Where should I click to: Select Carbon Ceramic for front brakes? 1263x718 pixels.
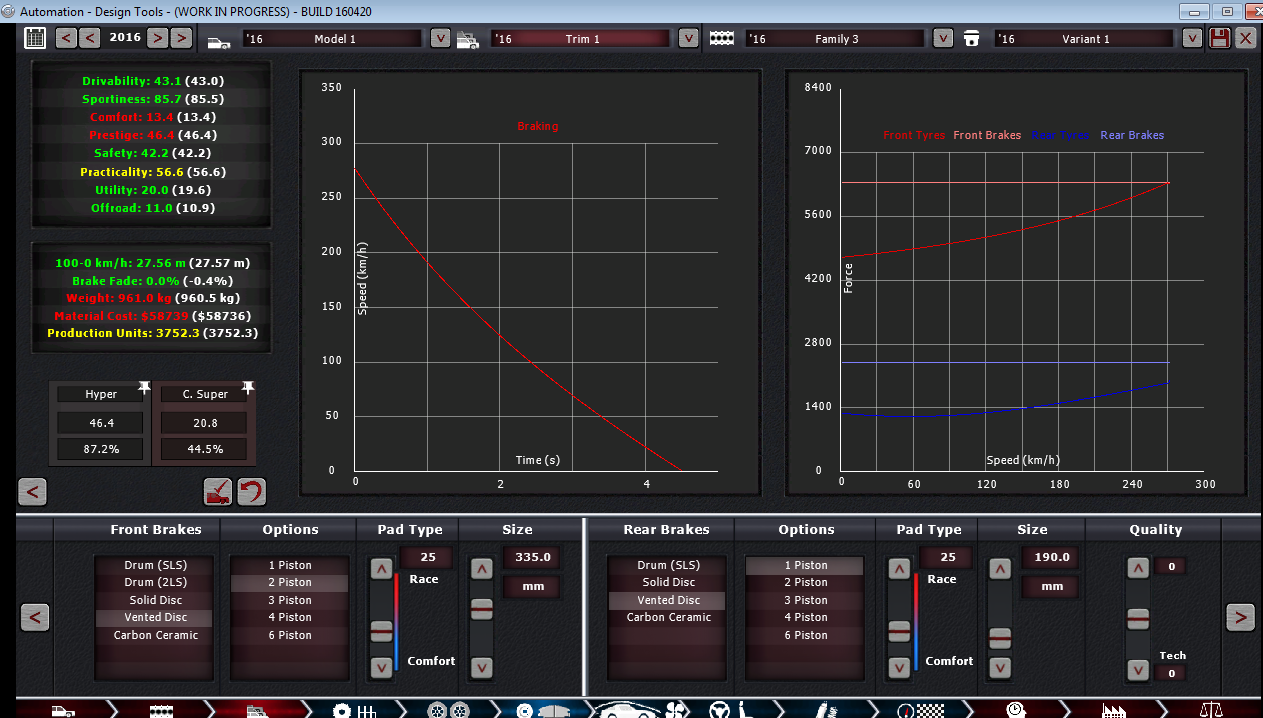click(155, 635)
